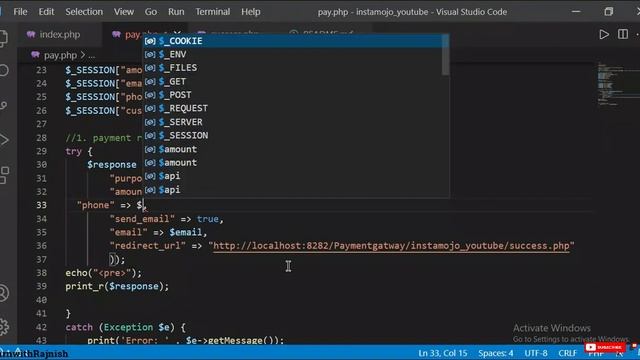The width and height of the screenshot is (640, 360).
Task: Select $_POST suggestion
Action: 292,95
